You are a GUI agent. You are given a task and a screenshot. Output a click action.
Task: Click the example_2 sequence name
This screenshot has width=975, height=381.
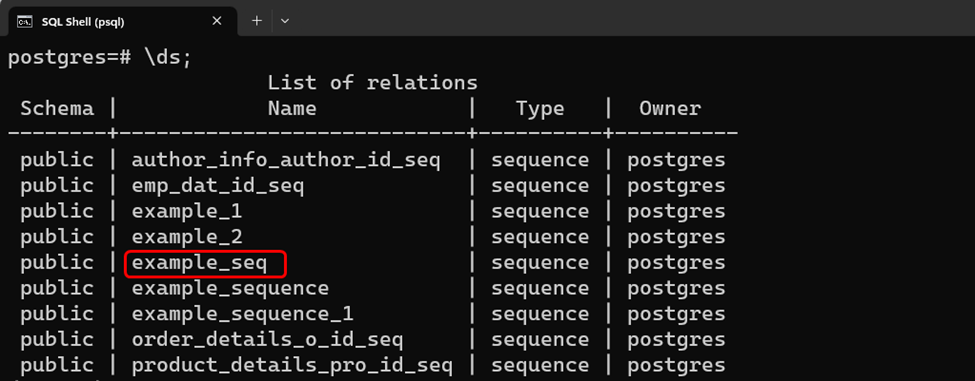pyautogui.click(x=187, y=237)
